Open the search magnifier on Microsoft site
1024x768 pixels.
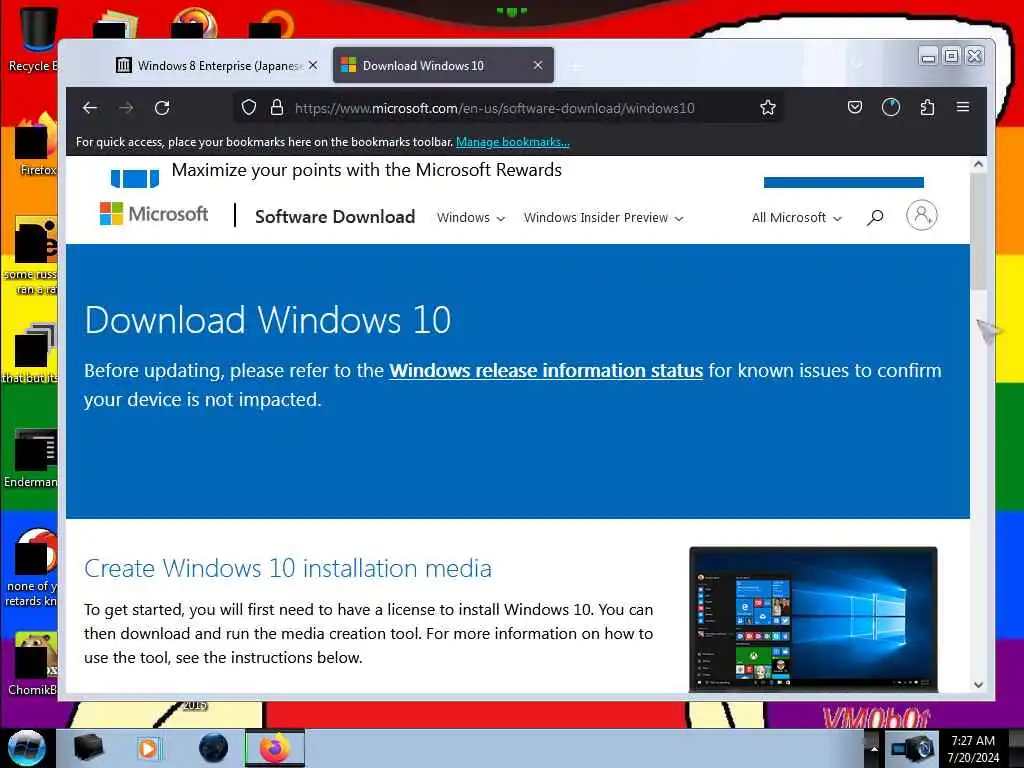point(875,217)
